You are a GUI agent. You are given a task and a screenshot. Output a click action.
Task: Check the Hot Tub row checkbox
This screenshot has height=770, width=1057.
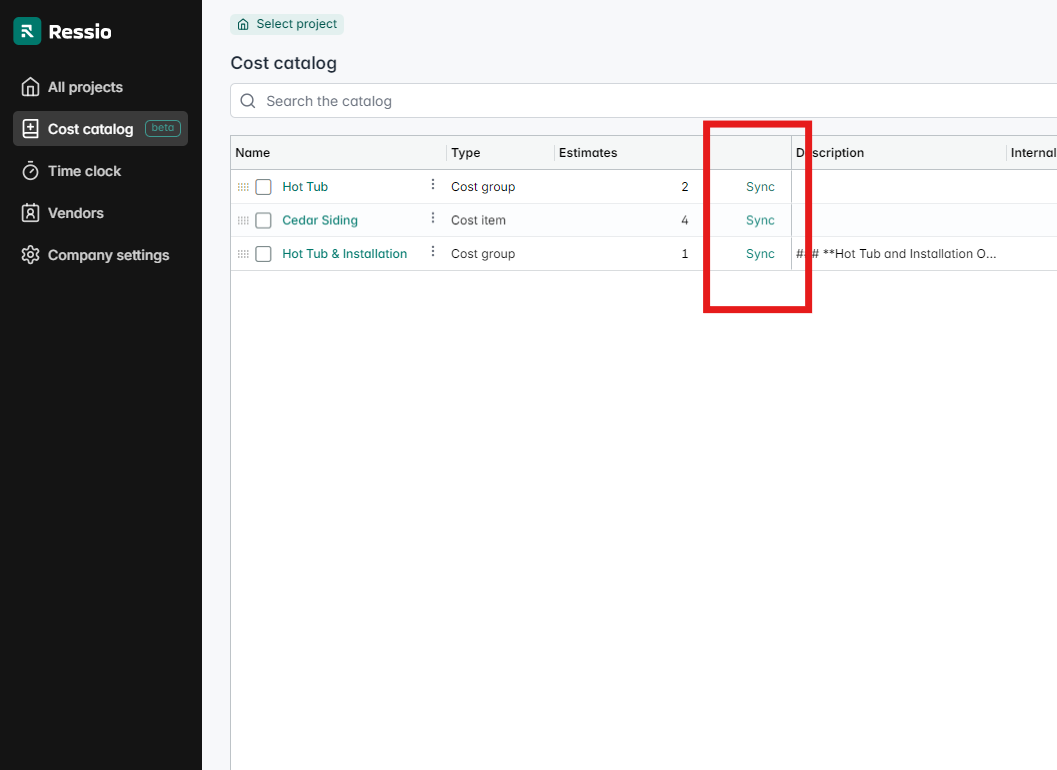(263, 186)
